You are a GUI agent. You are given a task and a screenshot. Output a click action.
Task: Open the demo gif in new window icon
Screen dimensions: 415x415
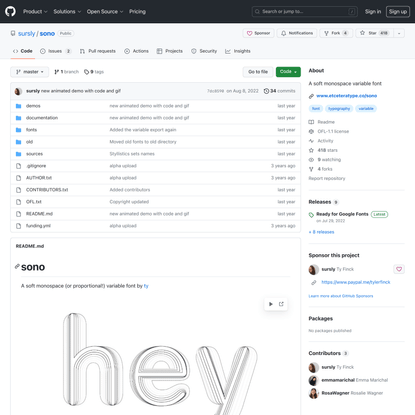(281, 304)
